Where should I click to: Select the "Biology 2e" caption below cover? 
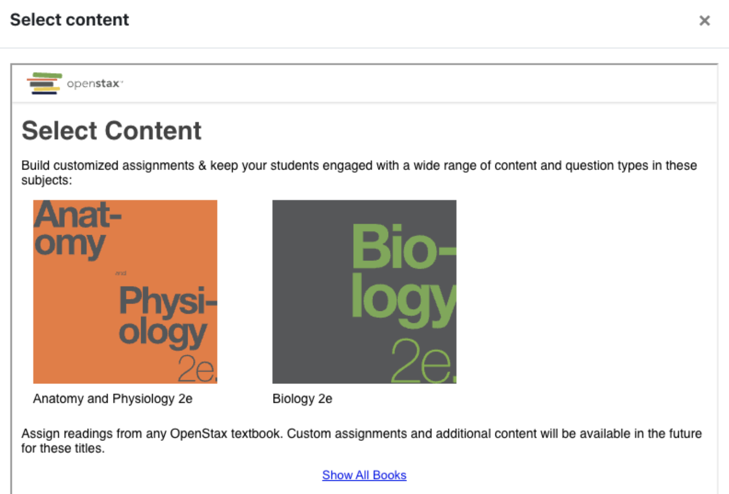302,399
